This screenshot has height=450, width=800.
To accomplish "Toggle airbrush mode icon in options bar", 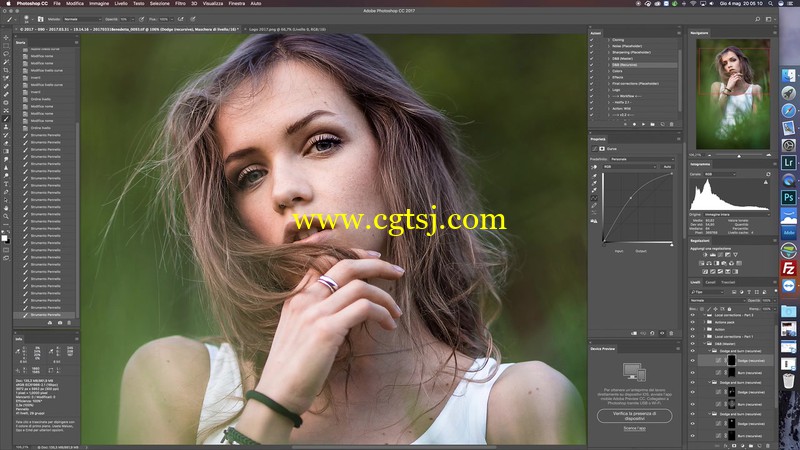I will tap(181, 19).
